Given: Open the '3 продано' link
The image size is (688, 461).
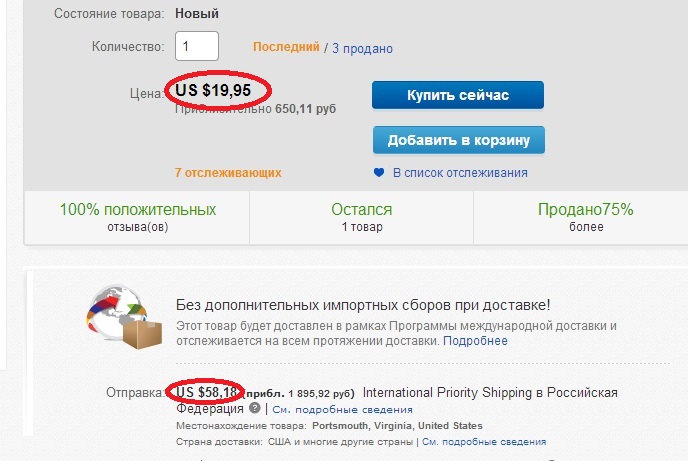Looking at the screenshot, I should (362, 48).
